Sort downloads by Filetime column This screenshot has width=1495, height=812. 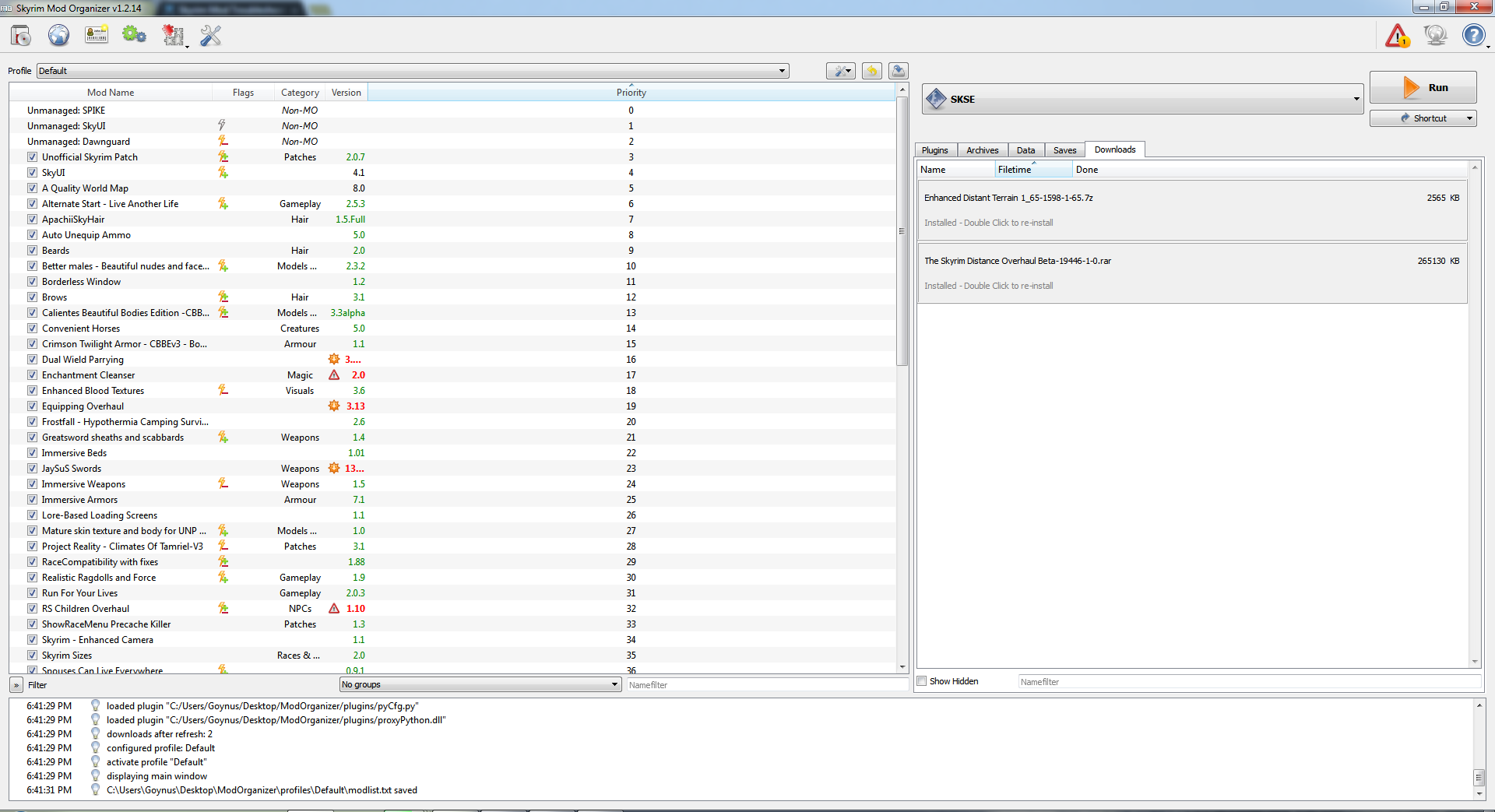click(1033, 169)
